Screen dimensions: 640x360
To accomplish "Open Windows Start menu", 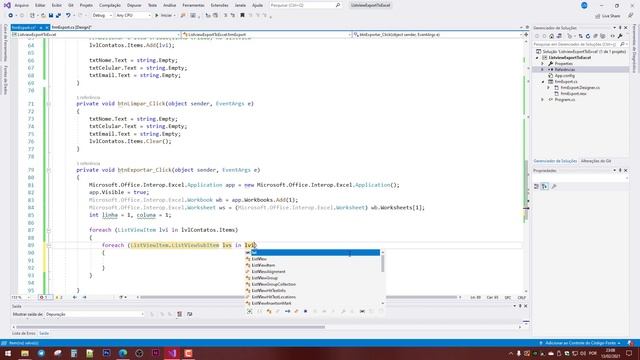I will point(8,353).
